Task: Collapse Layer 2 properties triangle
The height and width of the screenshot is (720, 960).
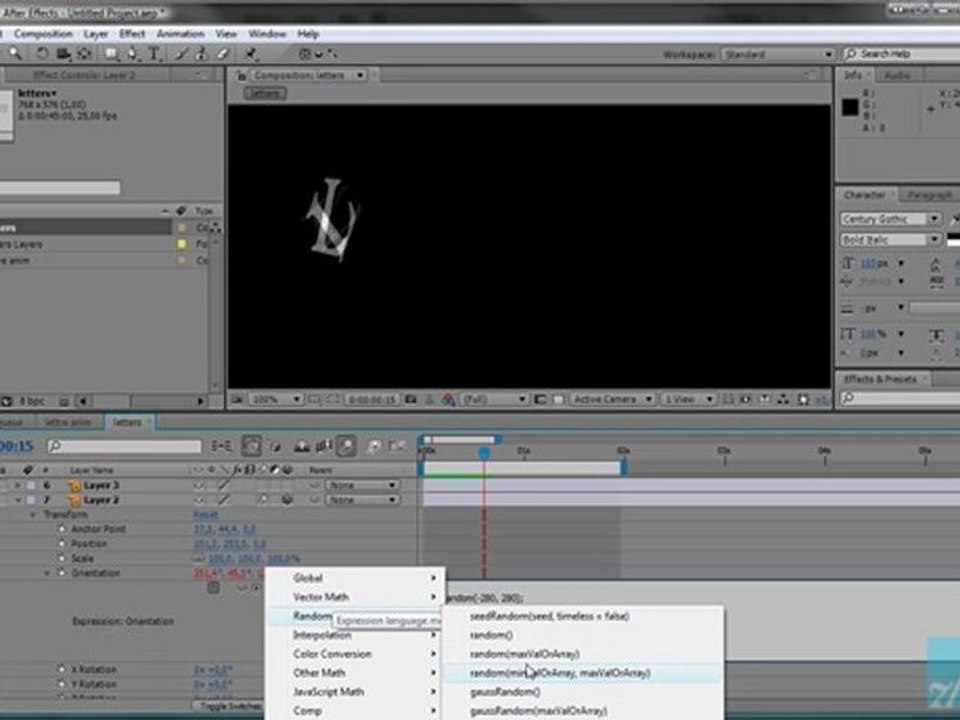Action: [x=18, y=500]
